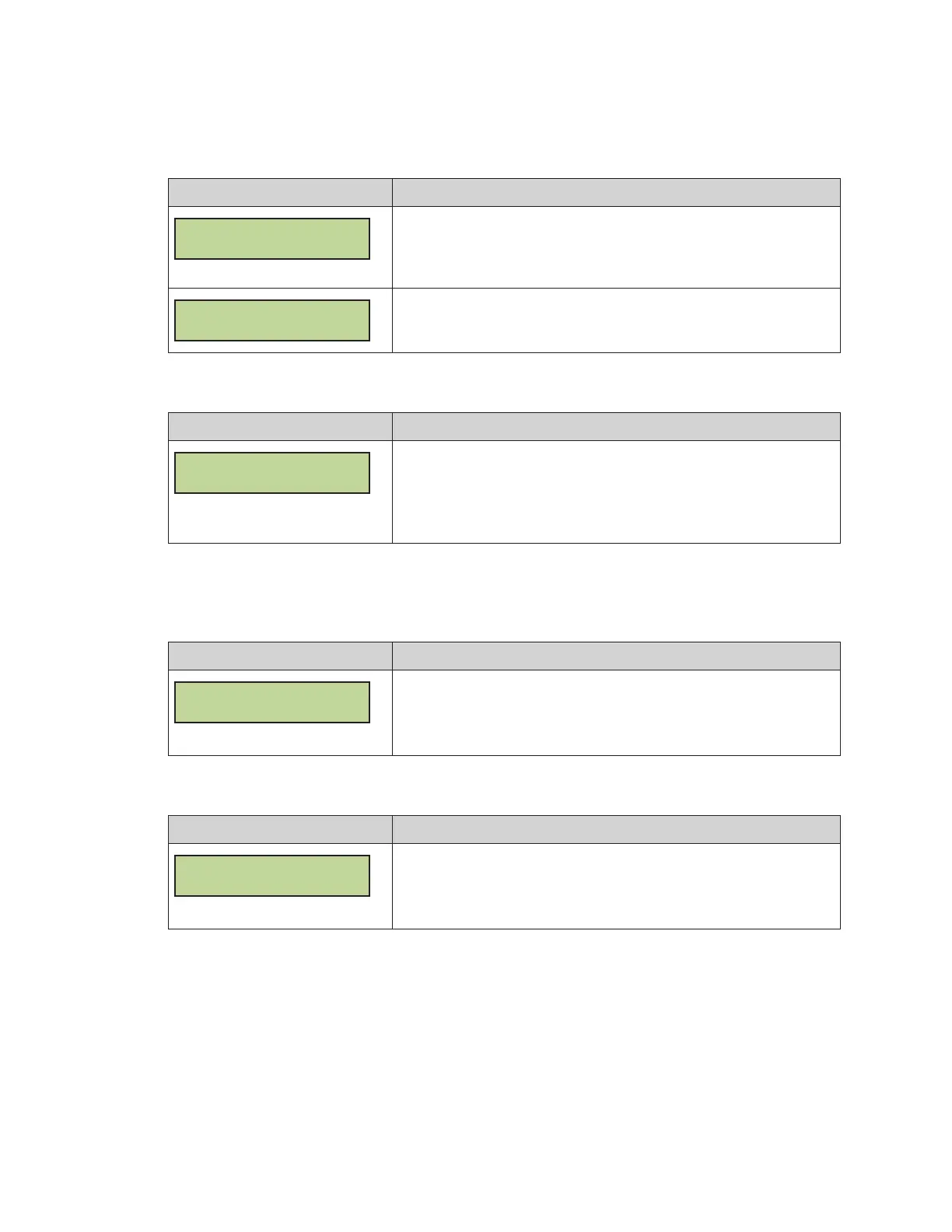Select the second green display box in first table
The image size is (952, 1232).
pos(272,320)
